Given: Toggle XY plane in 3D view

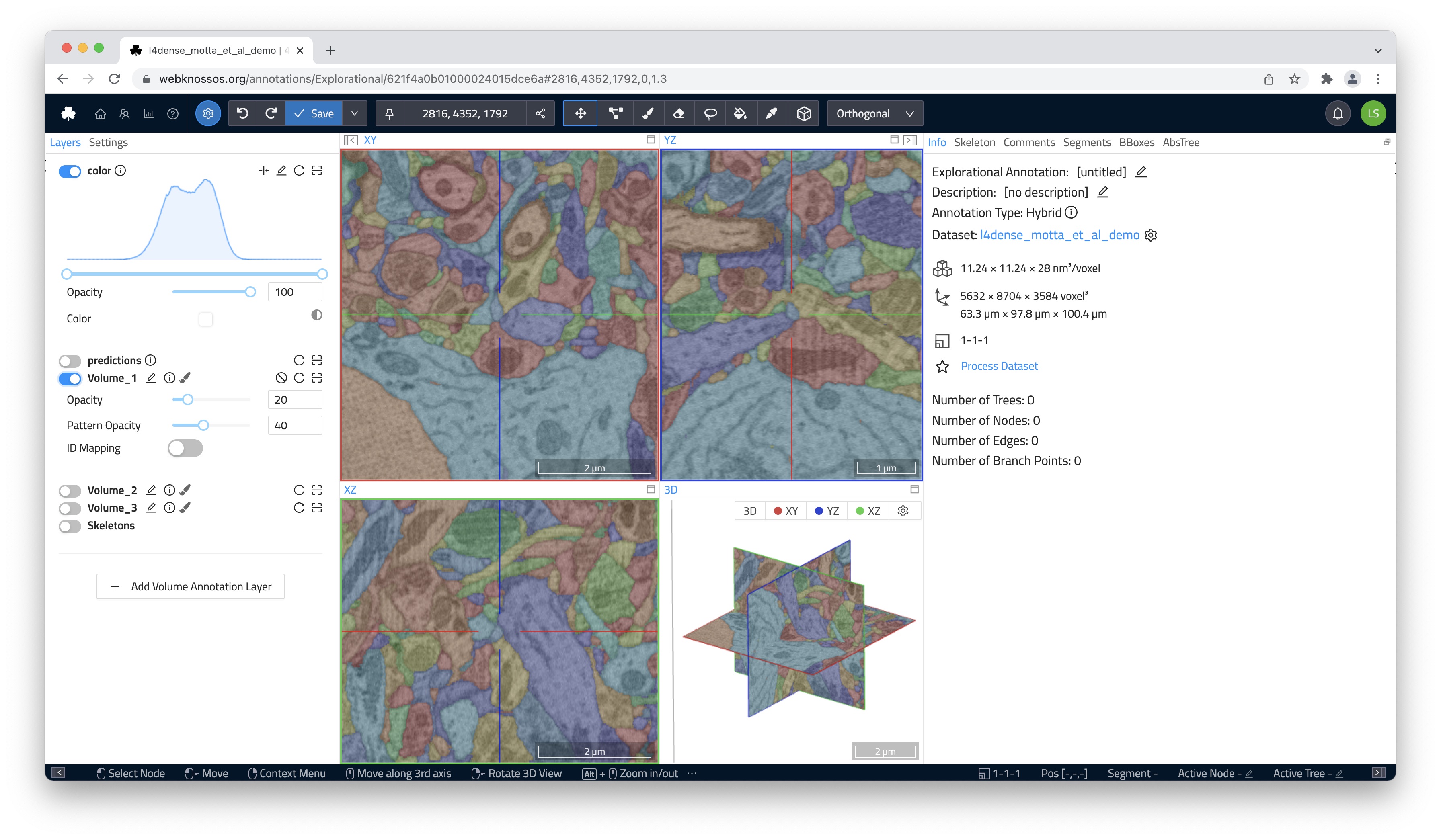Looking at the screenshot, I should coord(786,511).
